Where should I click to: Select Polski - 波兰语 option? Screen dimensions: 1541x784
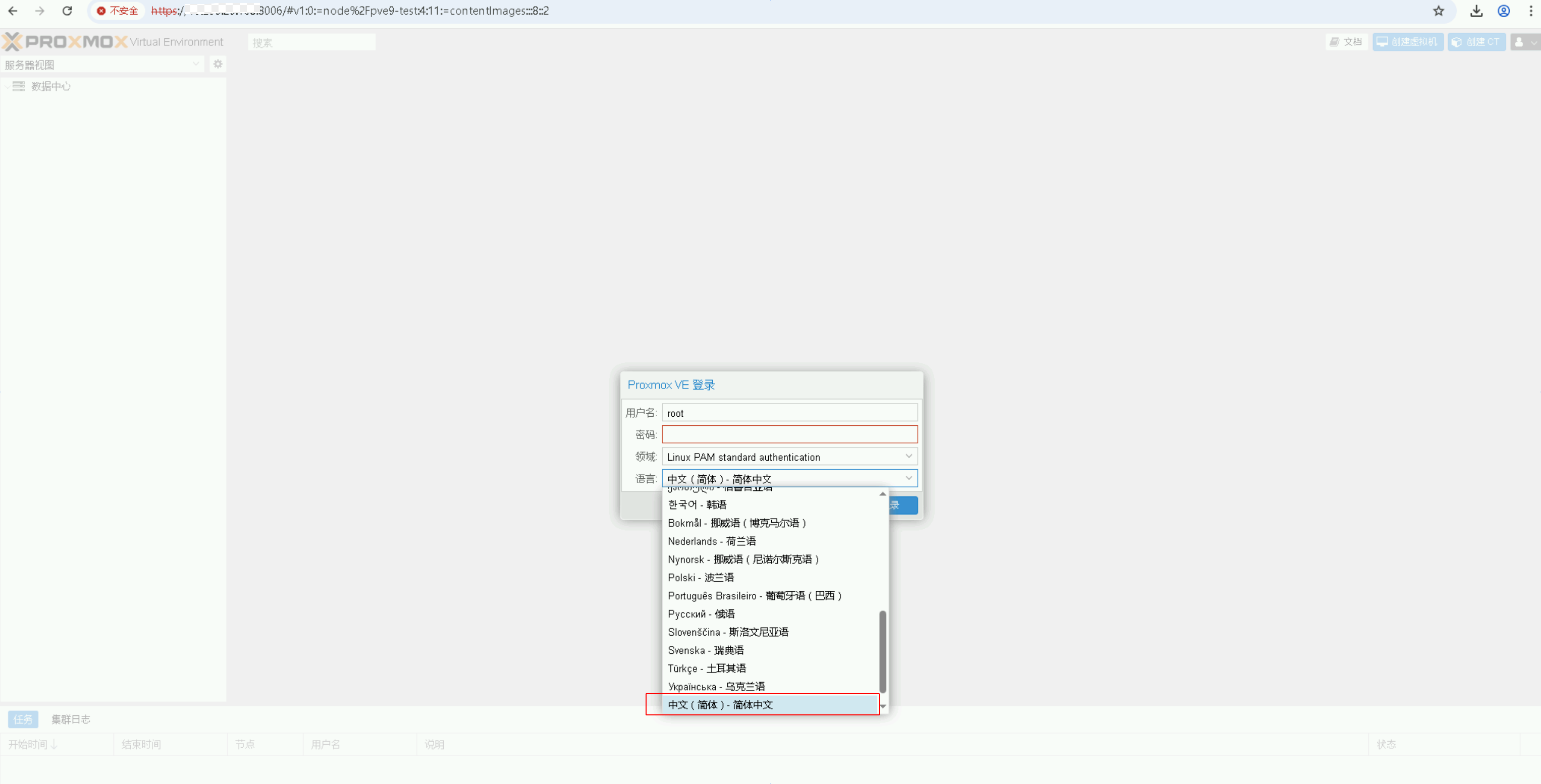click(771, 577)
